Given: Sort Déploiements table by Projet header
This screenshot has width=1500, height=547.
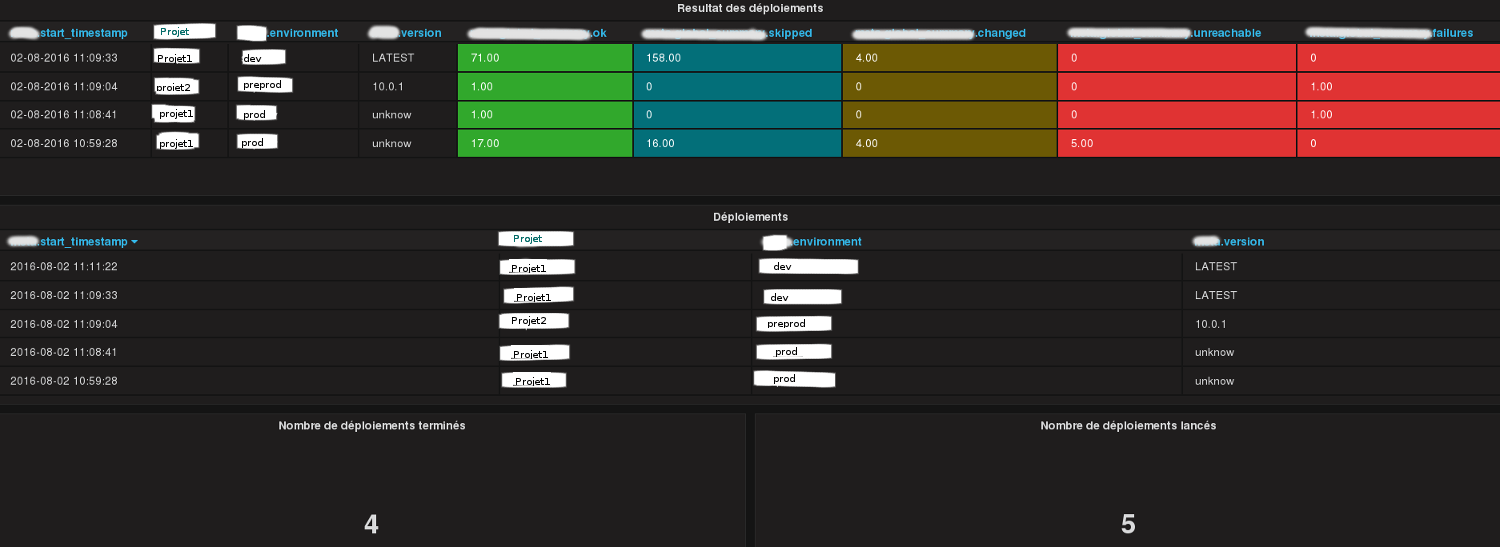Looking at the screenshot, I should [x=536, y=239].
